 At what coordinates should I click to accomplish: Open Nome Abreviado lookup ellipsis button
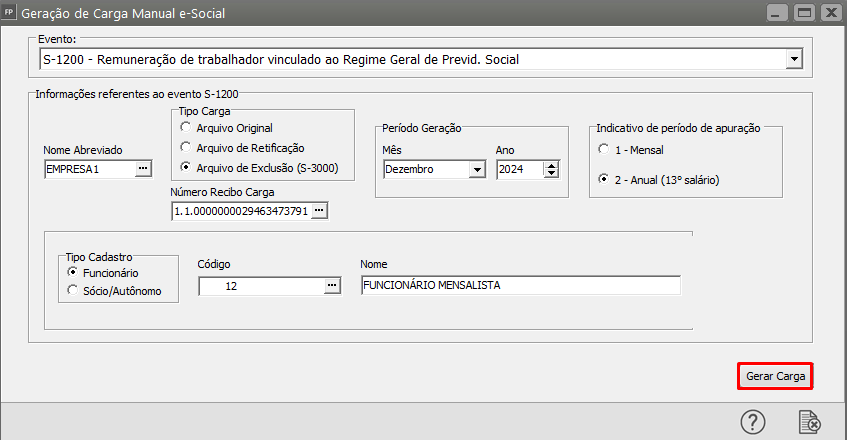(x=142, y=169)
